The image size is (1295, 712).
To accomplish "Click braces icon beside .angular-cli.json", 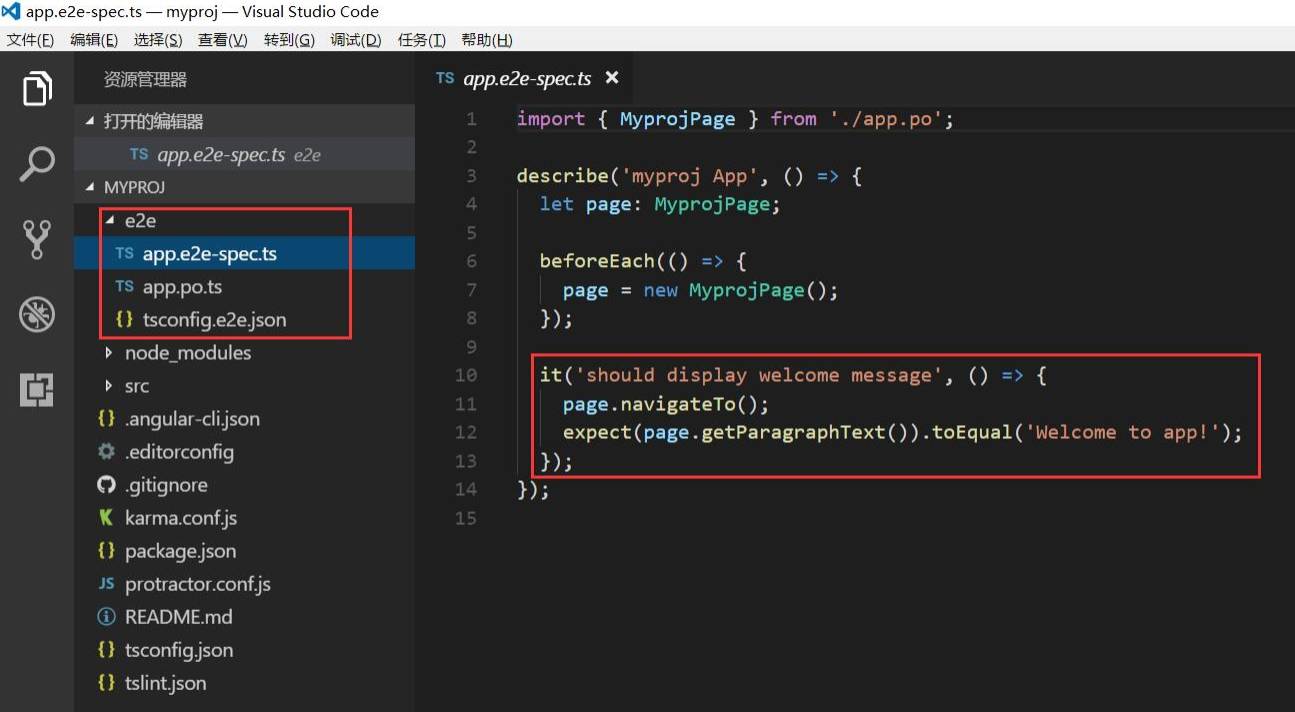I will pyautogui.click(x=106, y=419).
